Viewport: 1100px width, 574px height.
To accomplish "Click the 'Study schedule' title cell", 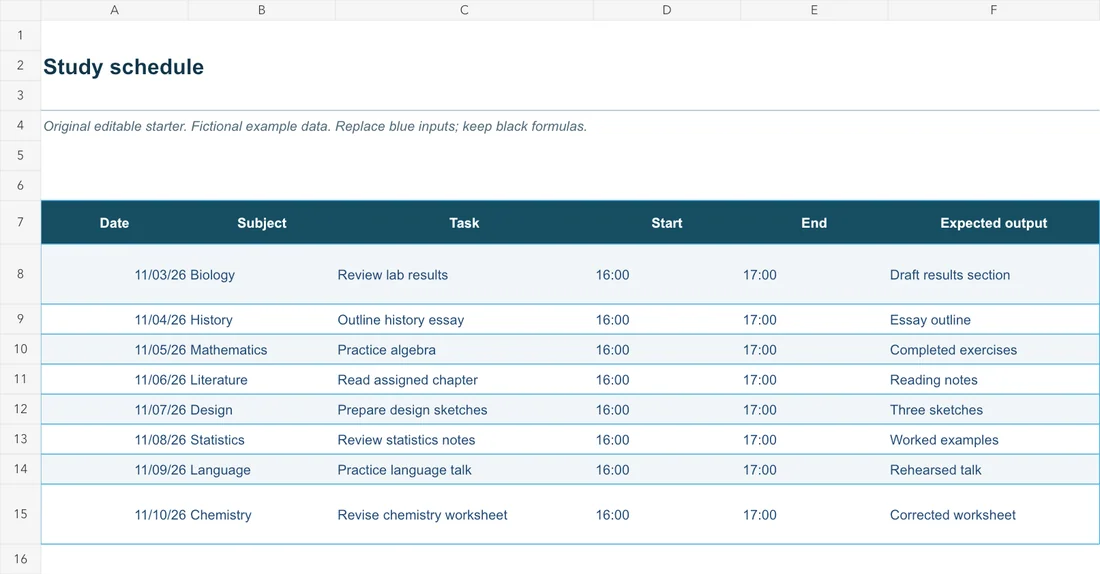I will click(x=123, y=67).
